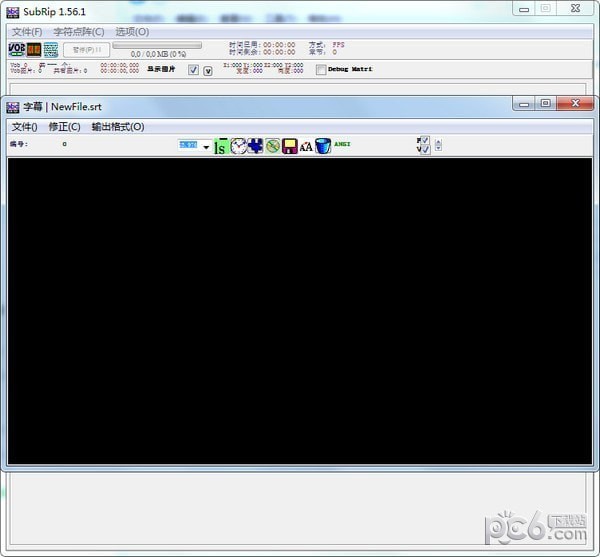The height and width of the screenshot is (557, 600).
Task: Click the down arrow of the toolbar spinner
Action: point(438,148)
